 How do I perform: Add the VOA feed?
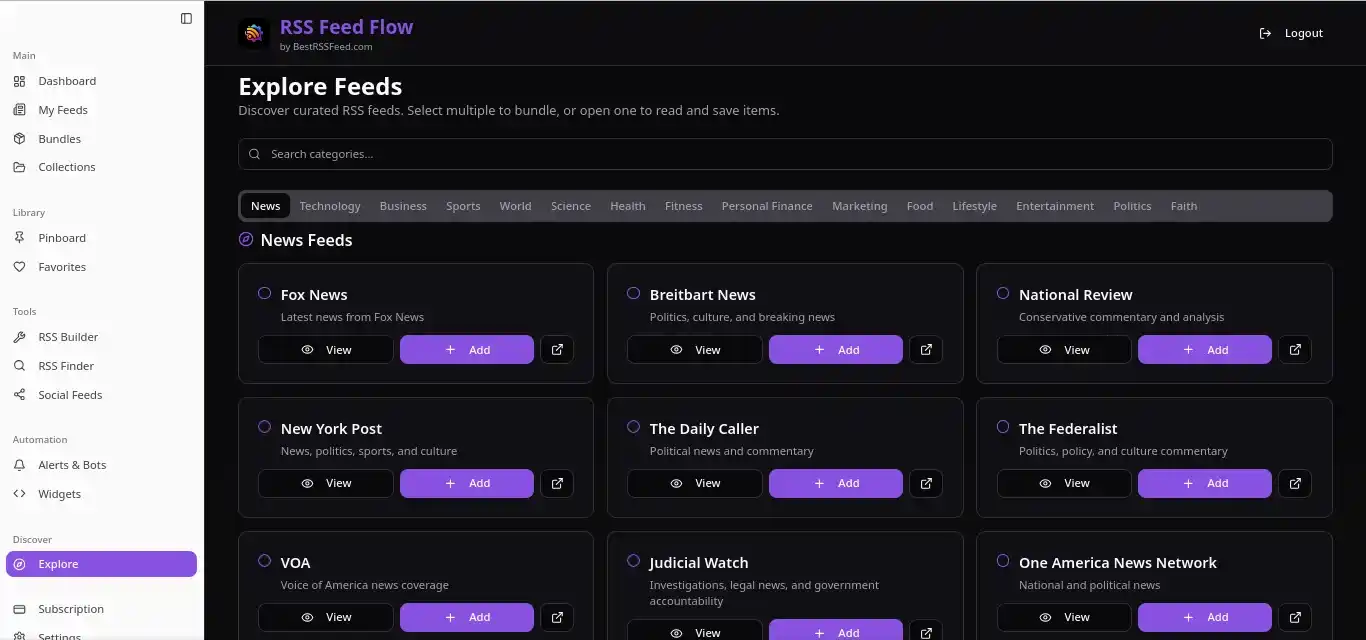[x=467, y=618]
